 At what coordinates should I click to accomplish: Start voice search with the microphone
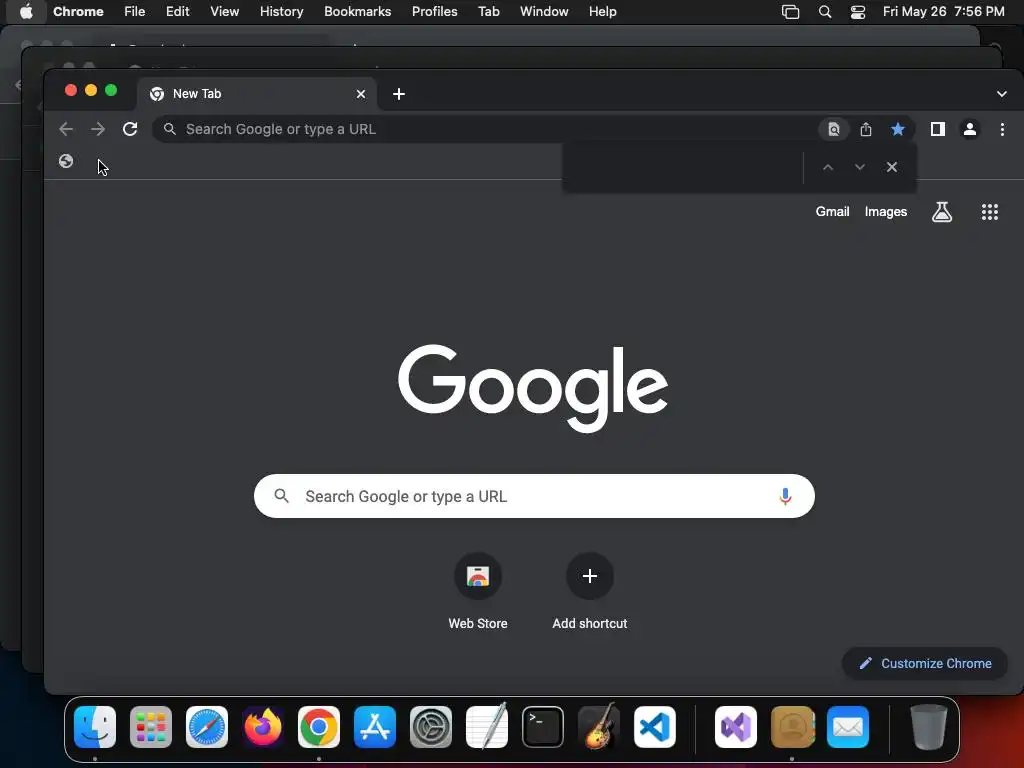[x=786, y=496]
